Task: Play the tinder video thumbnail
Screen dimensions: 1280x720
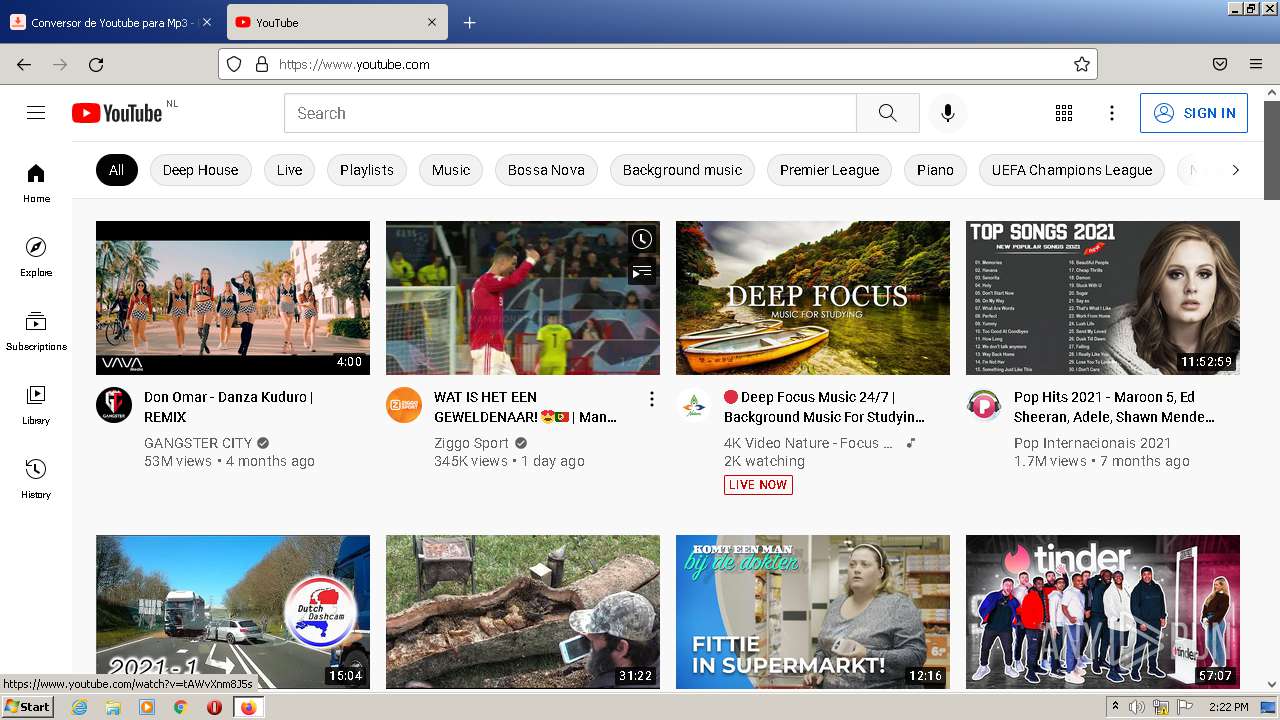Action: coord(1103,612)
